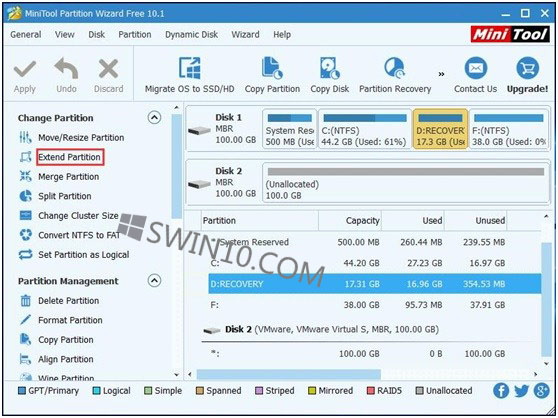This screenshot has width=558, height=418.
Task: Click GPT/Primary legend color swatch
Action: click(22, 391)
